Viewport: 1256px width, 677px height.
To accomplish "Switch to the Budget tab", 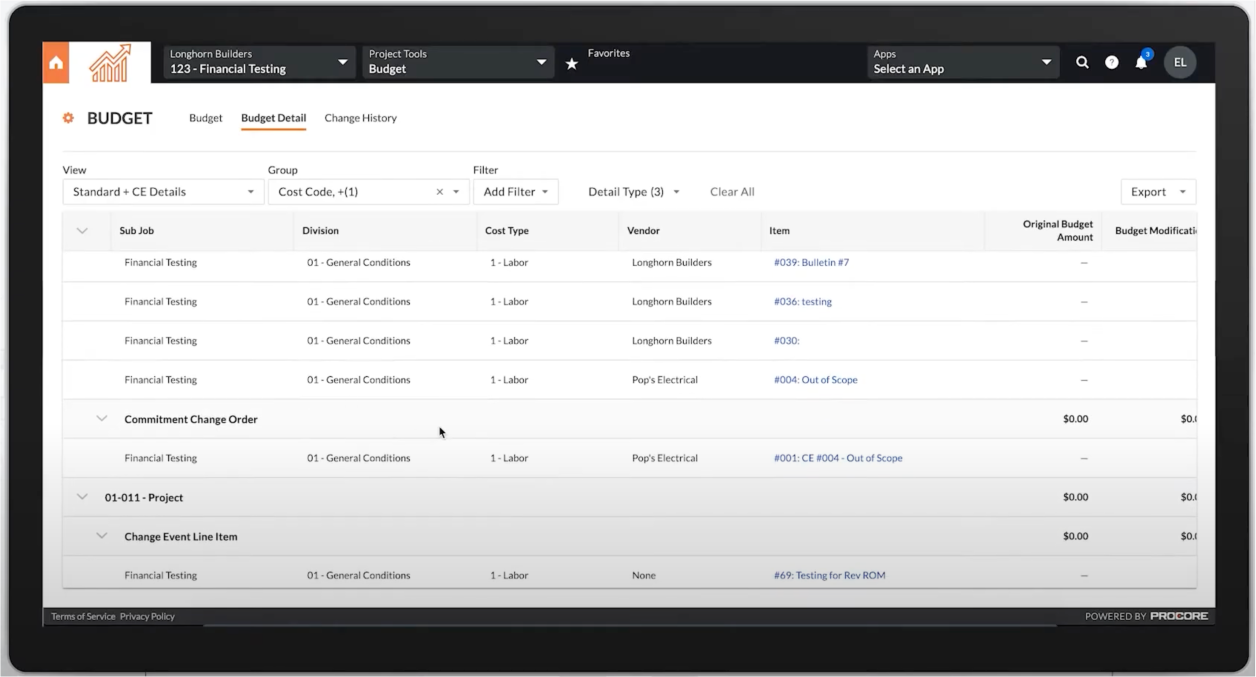I will tap(206, 118).
